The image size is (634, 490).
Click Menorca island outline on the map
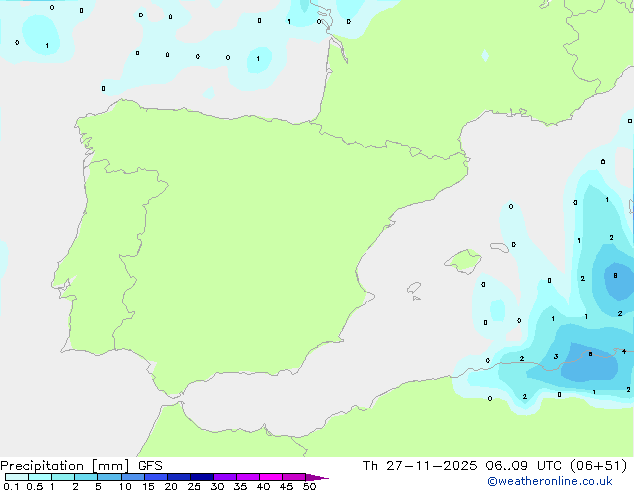click(x=499, y=247)
